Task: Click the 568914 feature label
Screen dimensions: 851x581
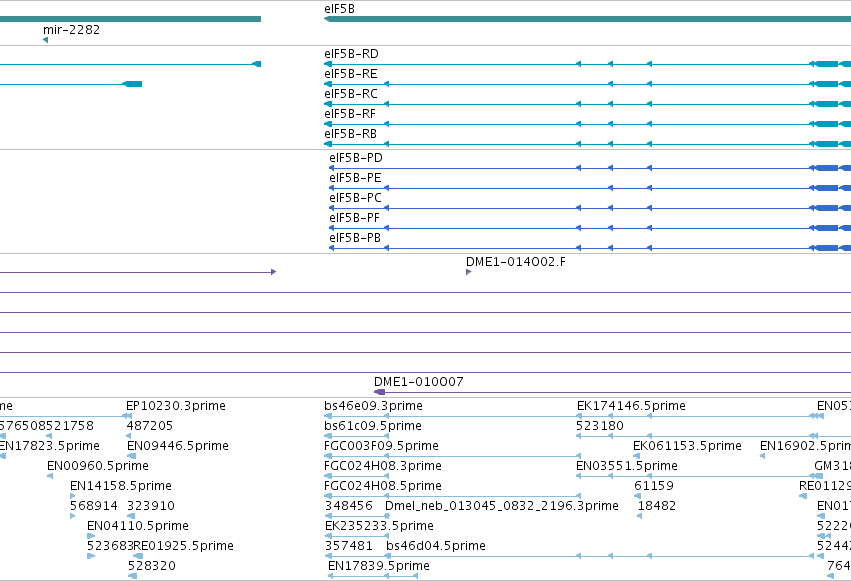Action: pyautogui.click(x=94, y=506)
